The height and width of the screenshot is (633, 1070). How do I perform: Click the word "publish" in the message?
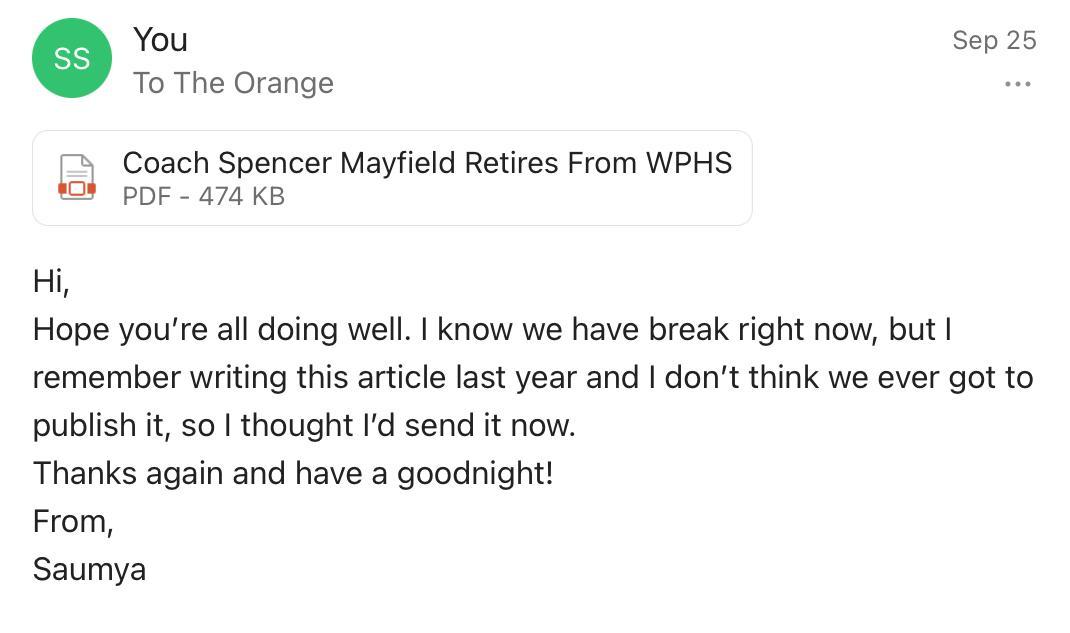[83, 425]
